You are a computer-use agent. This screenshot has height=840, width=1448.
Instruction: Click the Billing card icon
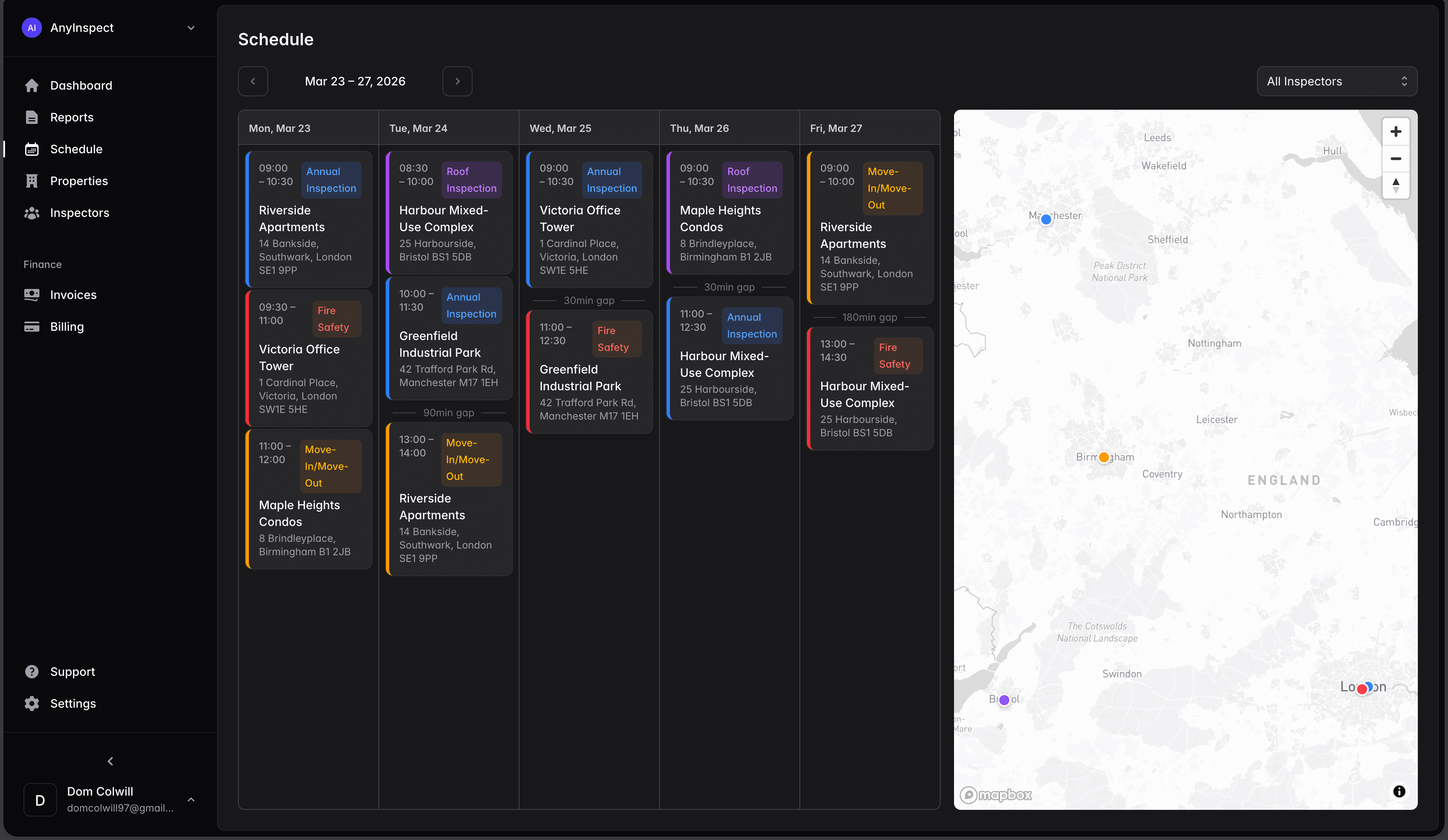tap(31, 327)
